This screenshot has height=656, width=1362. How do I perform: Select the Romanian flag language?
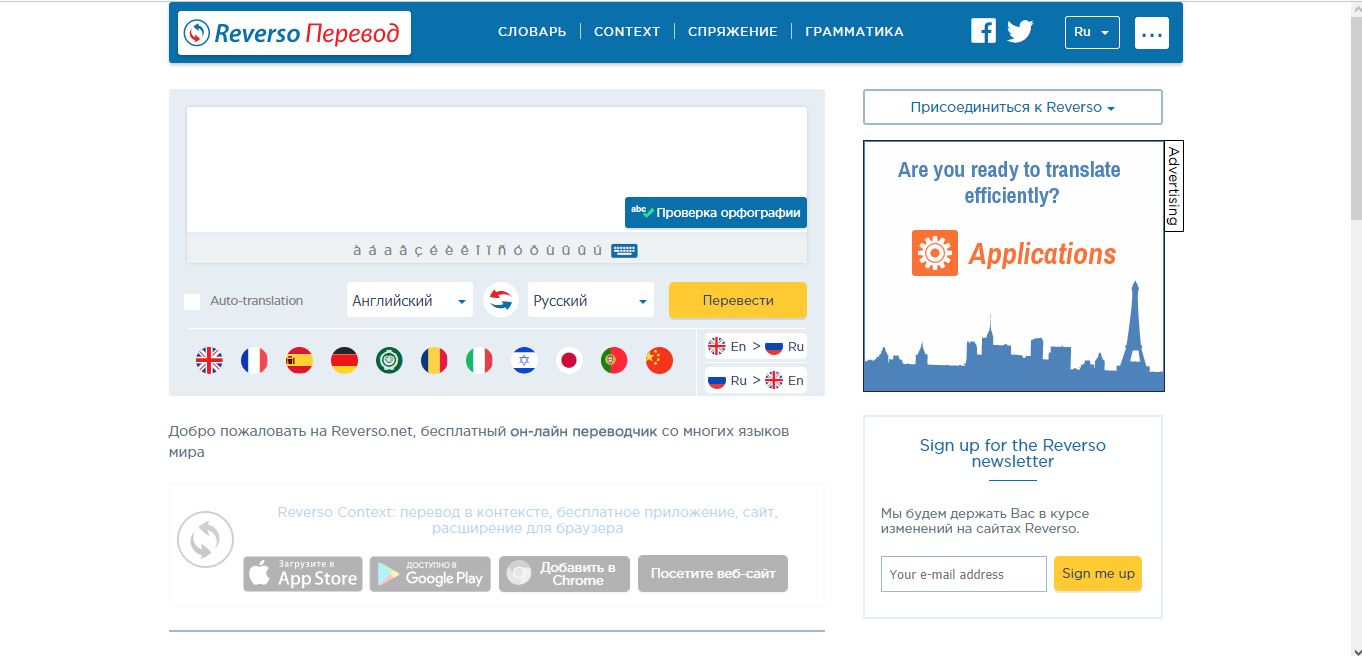click(434, 360)
